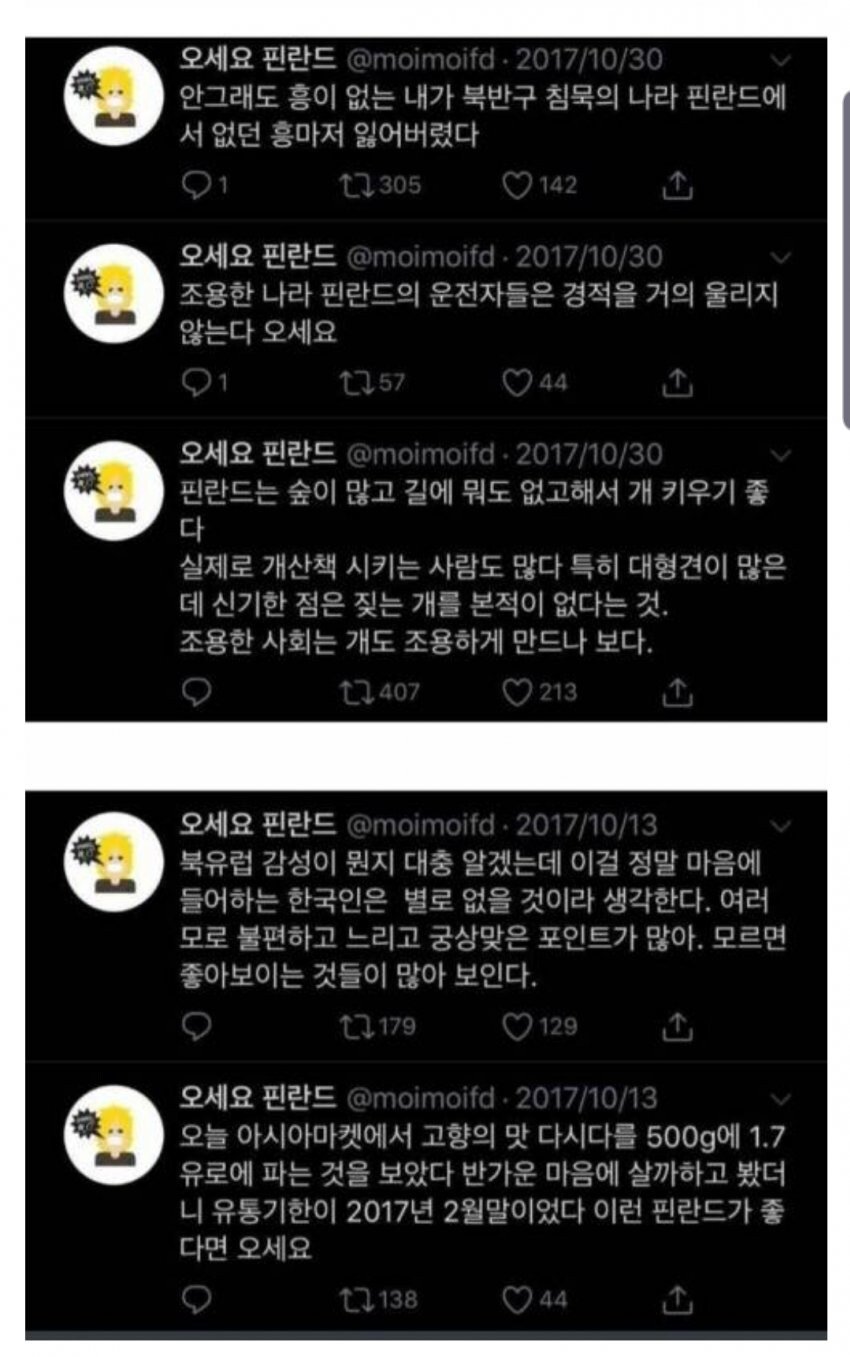850x1357 pixels.
Task: Share the tweet about quiet dogs
Action: pos(678,691)
